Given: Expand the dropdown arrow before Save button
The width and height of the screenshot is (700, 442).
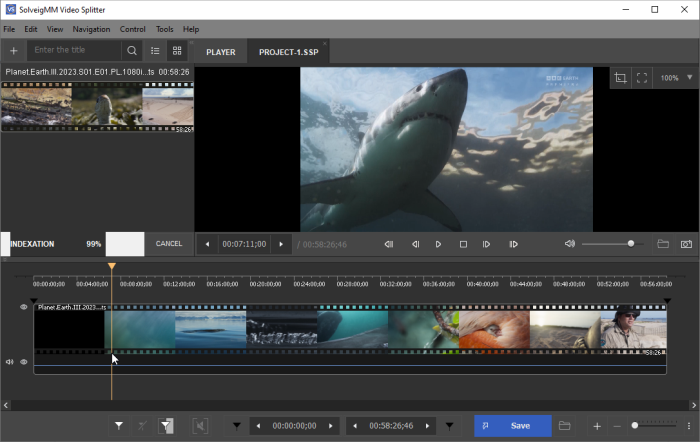Looking at the screenshot, I should (x=449, y=426).
